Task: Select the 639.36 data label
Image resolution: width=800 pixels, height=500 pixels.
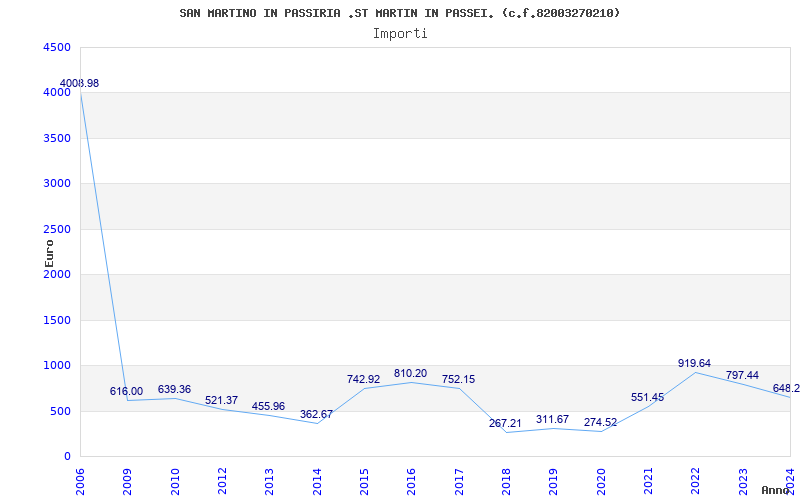Action: pos(174,389)
